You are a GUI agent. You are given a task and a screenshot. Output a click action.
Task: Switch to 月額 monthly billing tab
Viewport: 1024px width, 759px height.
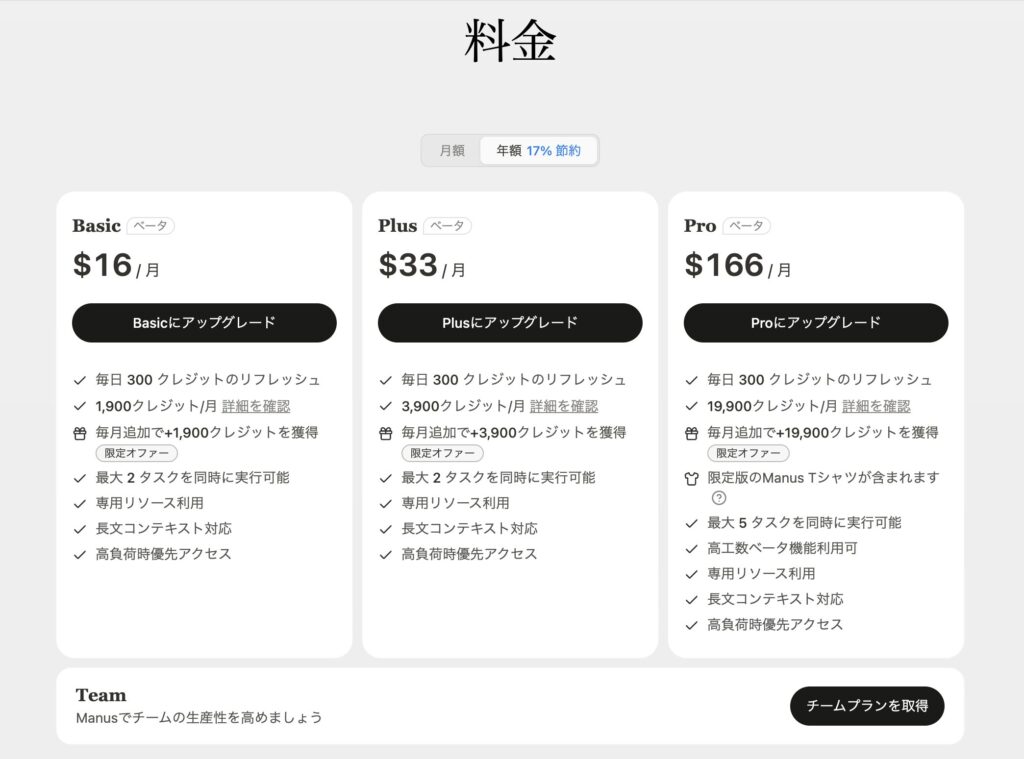(x=452, y=151)
